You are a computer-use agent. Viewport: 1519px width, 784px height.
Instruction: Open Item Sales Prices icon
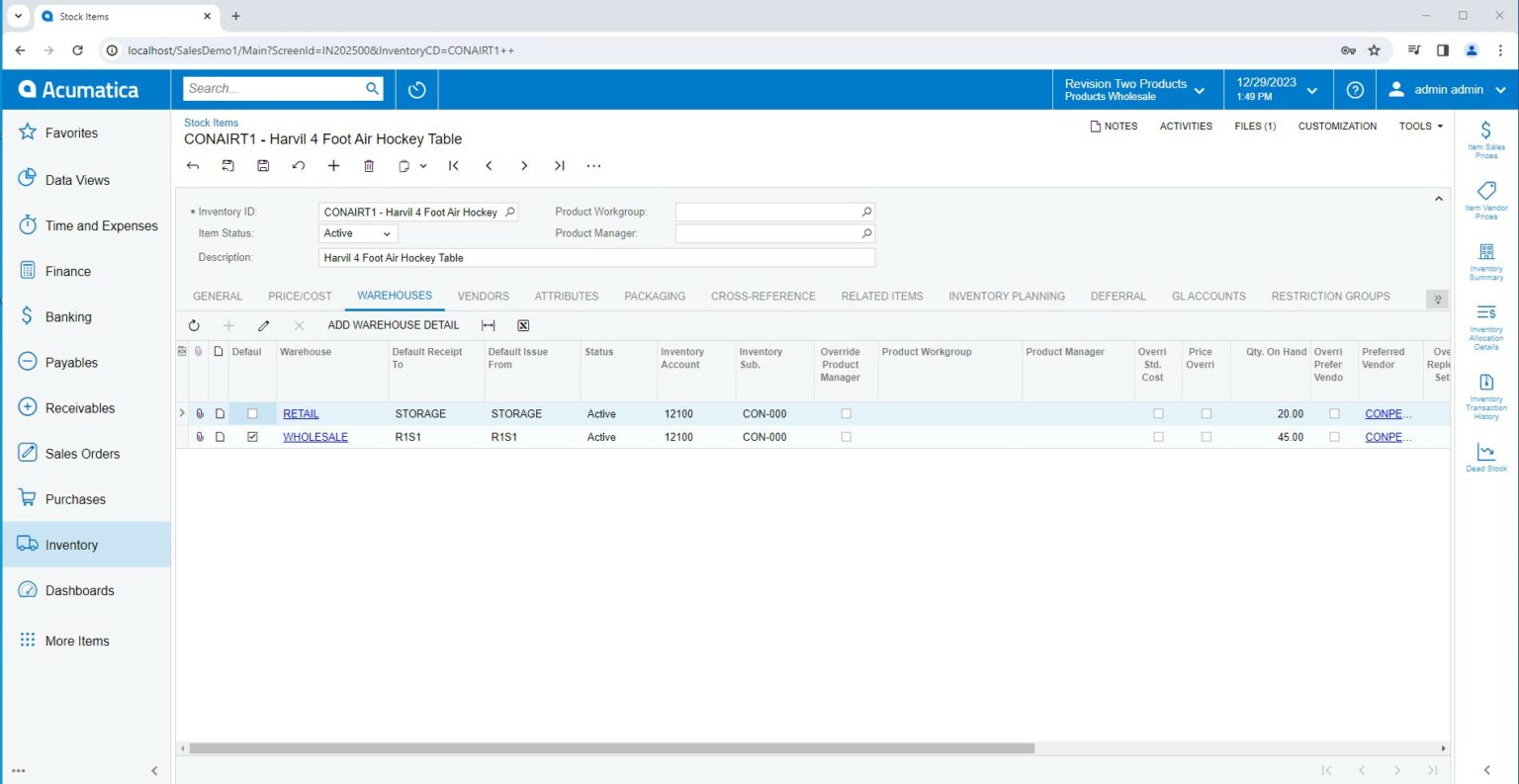tap(1485, 139)
